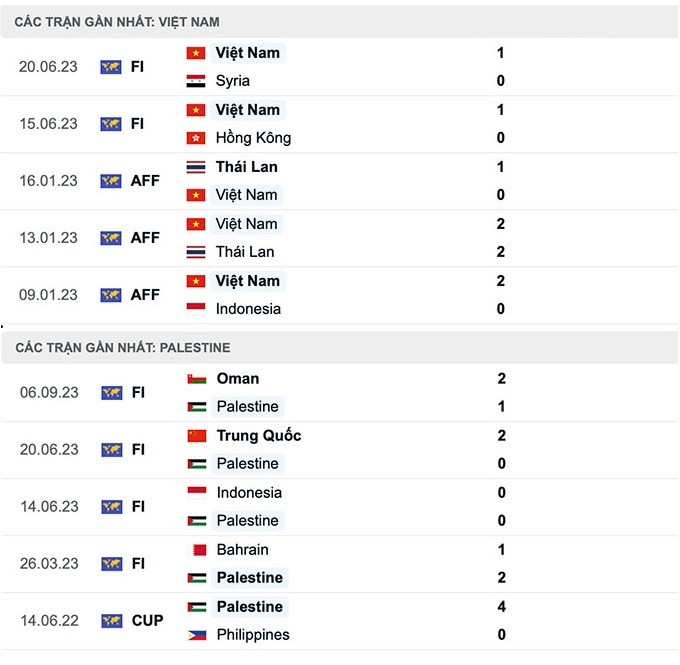Open the Palestine recent matches header
The image size is (680, 665).
123,348
